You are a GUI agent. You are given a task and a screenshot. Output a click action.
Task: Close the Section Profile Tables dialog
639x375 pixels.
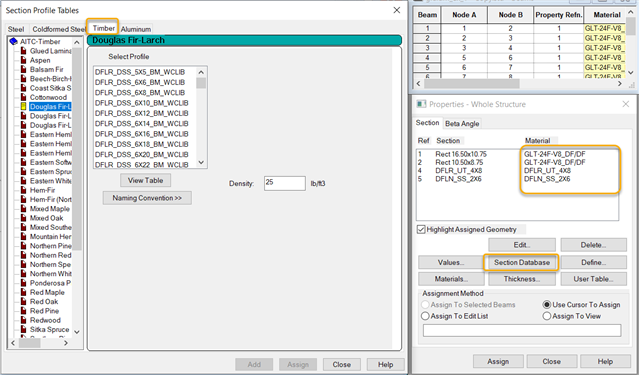397,10
